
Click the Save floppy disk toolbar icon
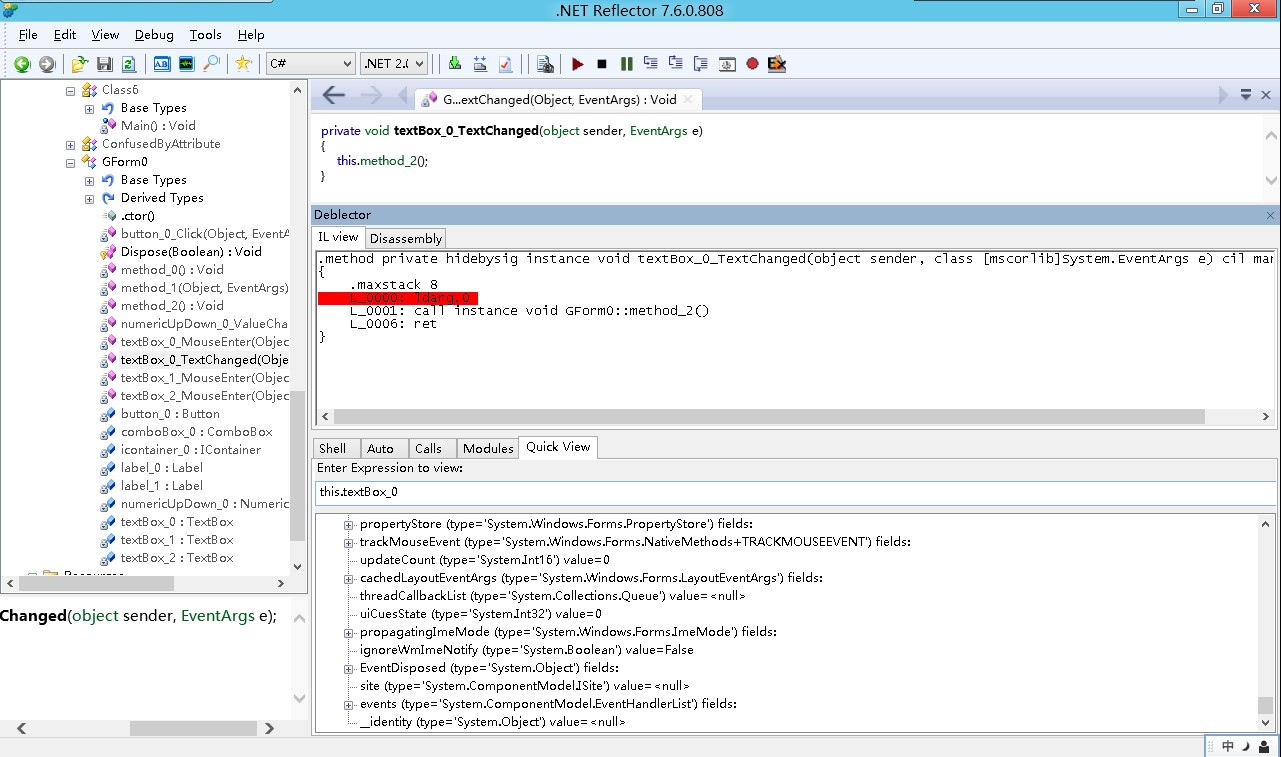(x=104, y=64)
